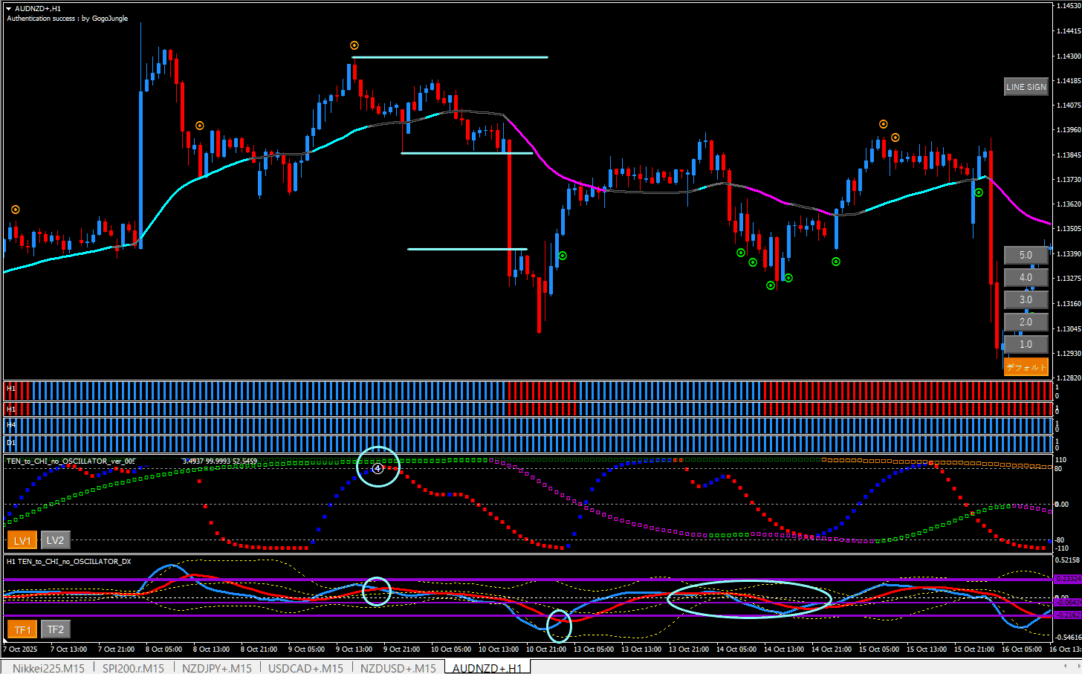
Task: Select the top cyan horizontal line on chart
Action: coord(450,58)
